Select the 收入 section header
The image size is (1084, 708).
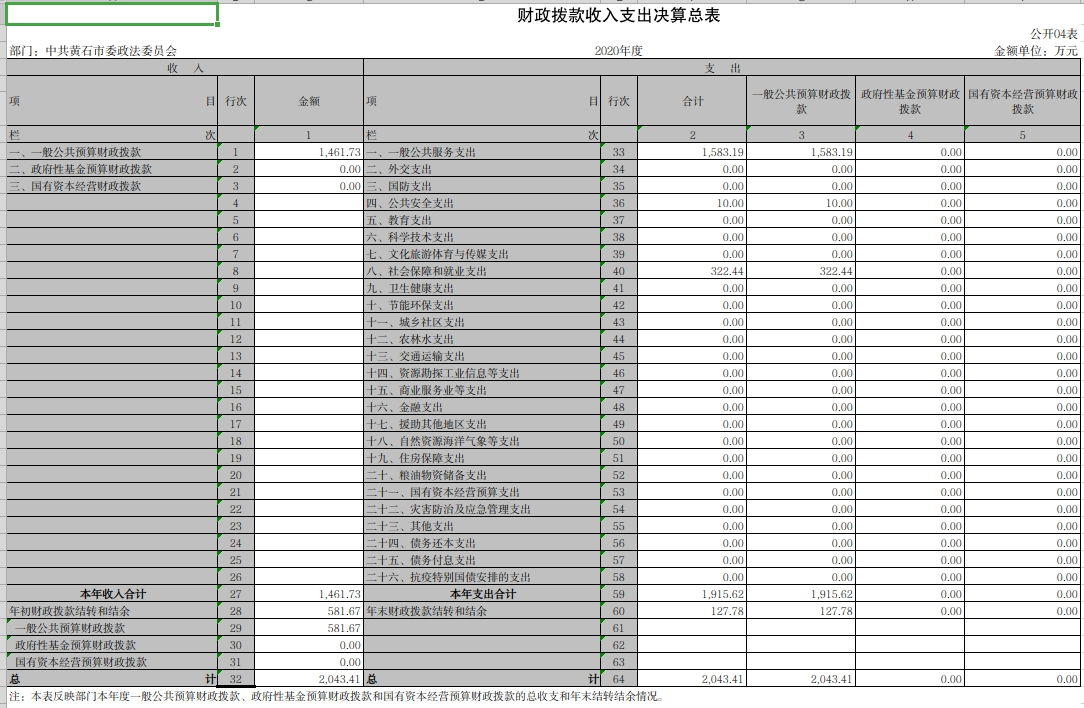185,68
